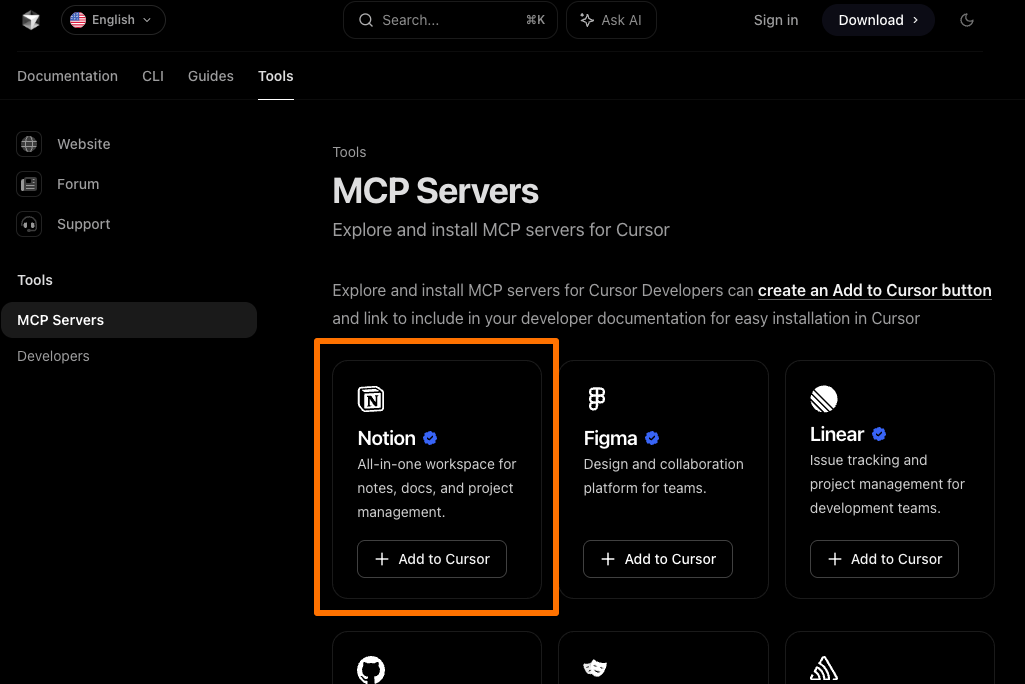Click the Support headset icon
This screenshot has width=1025, height=684.
[29, 224]
